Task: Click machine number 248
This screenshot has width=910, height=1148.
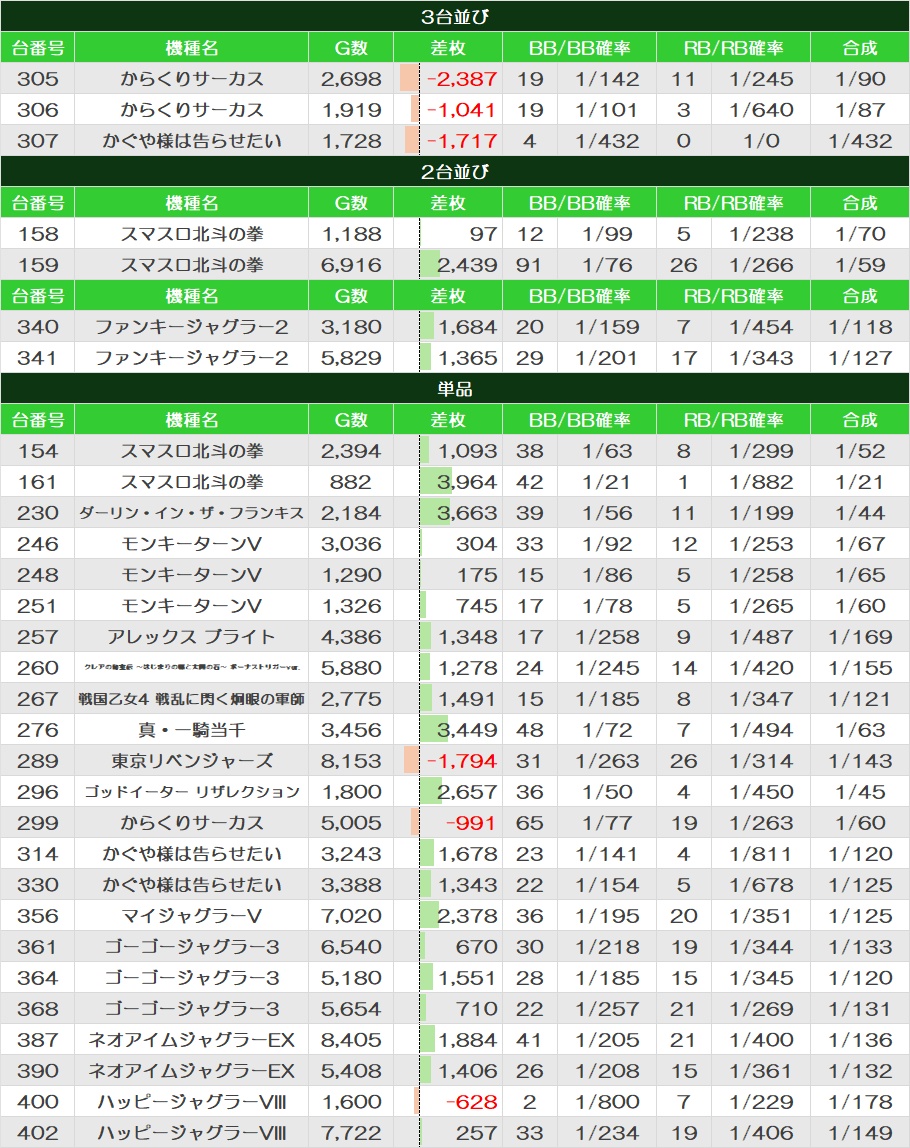Action: [x=38, y=575]
